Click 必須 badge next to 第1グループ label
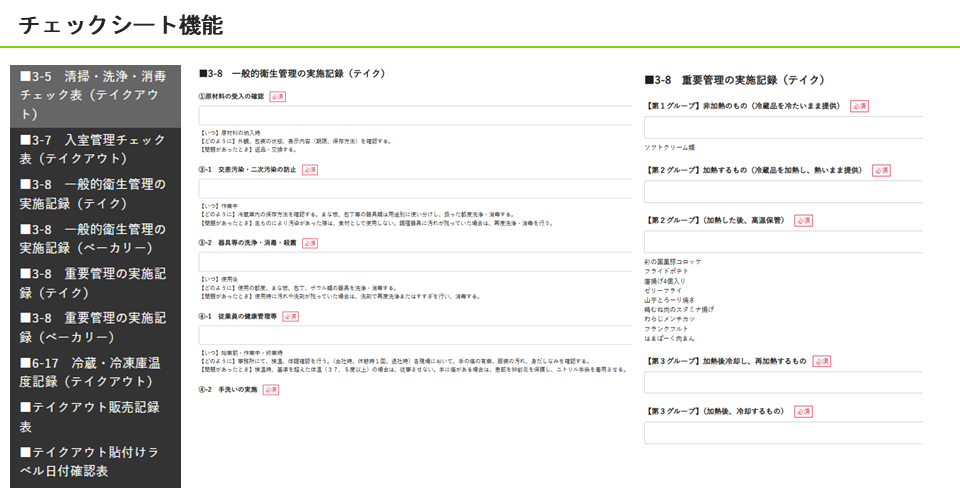The height and width of the screenshot is (490, 960). pyautogui.click(x=860, y=106)
